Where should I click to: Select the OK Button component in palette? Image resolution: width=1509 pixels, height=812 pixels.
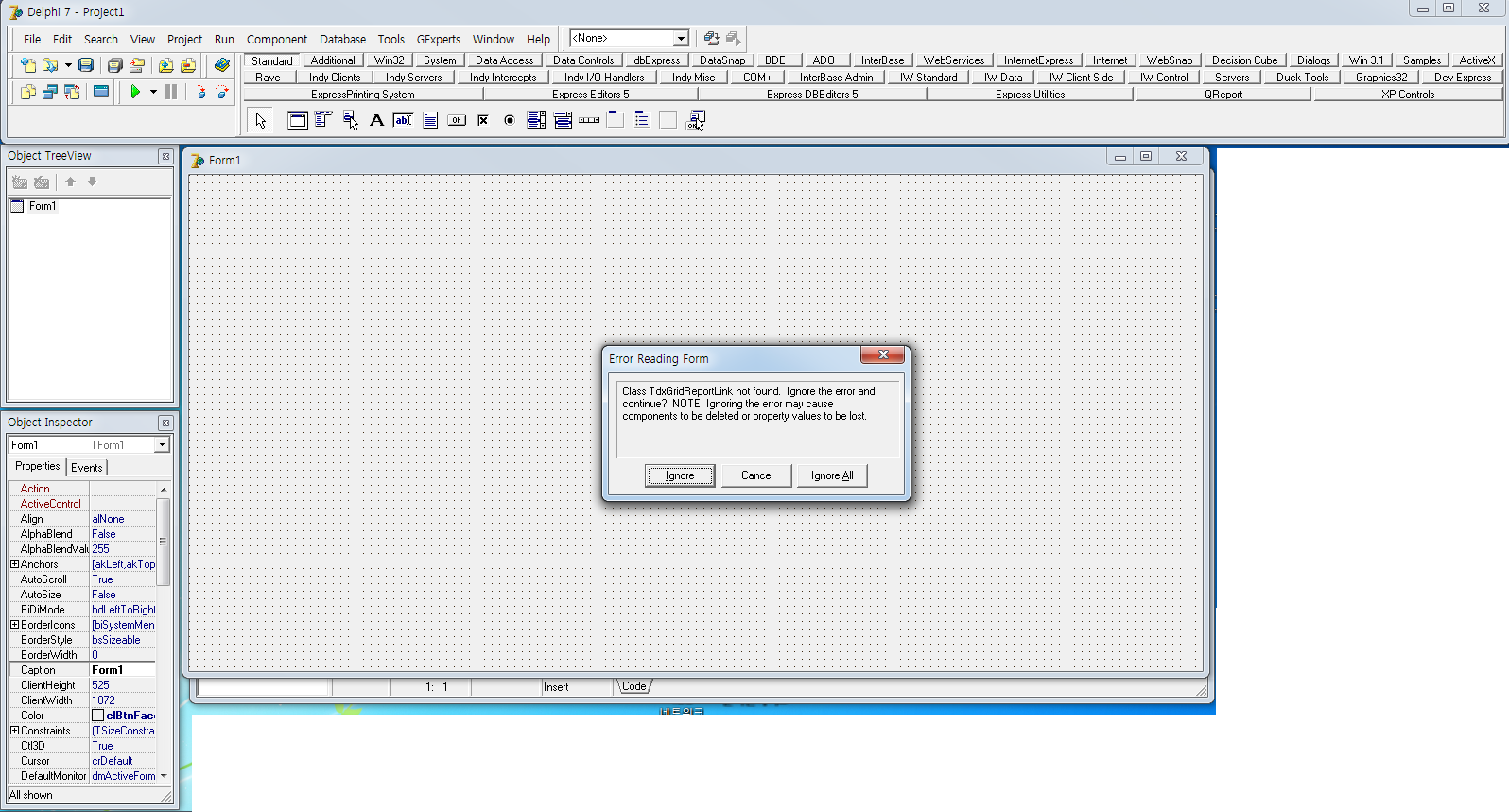point(457,120)
